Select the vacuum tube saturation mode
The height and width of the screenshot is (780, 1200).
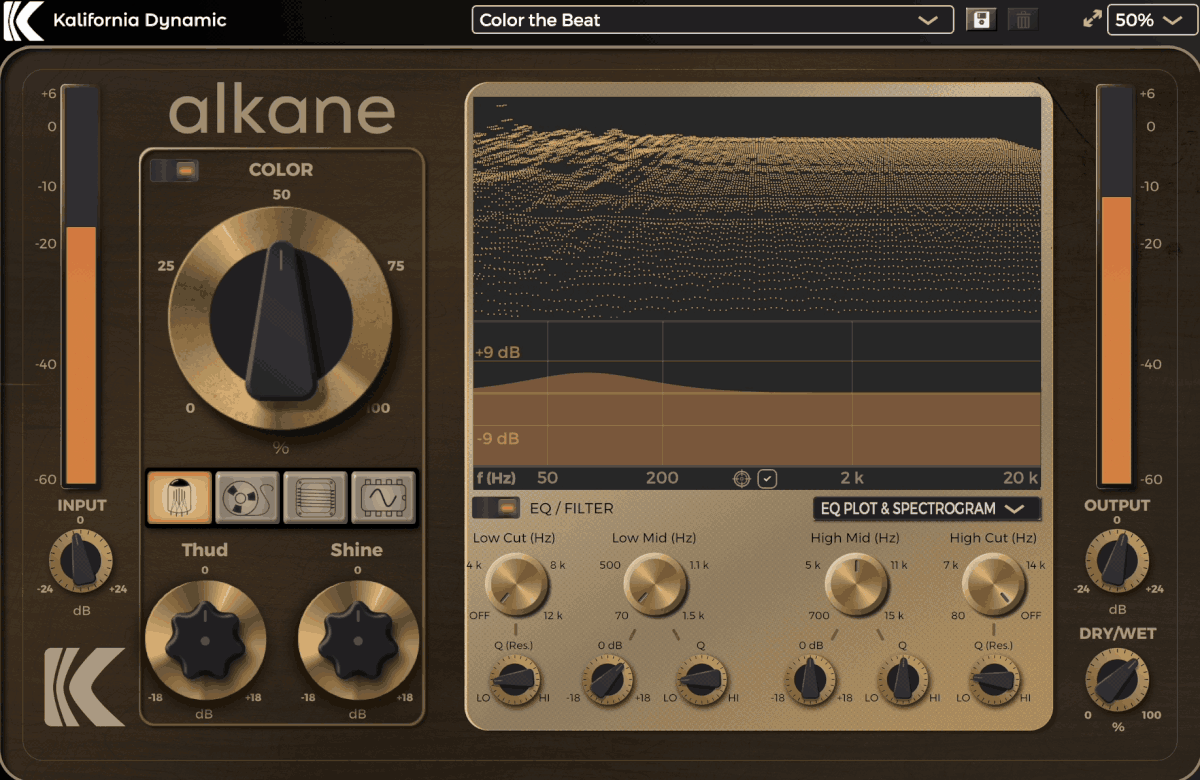(x=180, y=497)
